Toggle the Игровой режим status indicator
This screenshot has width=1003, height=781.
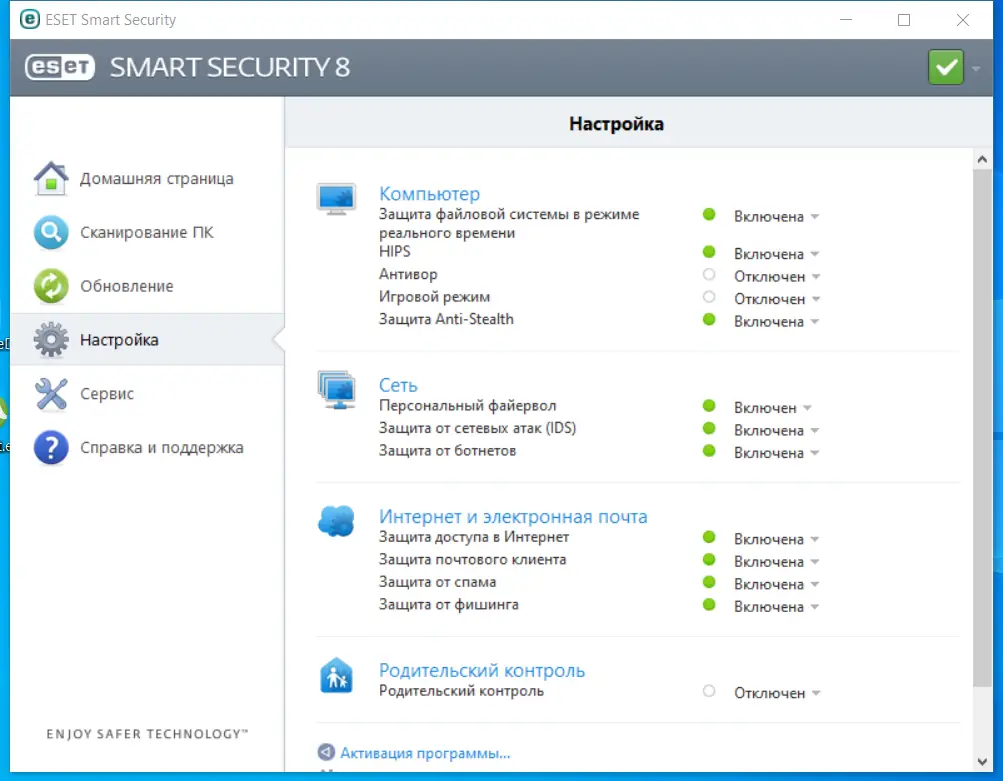[709, 297]
